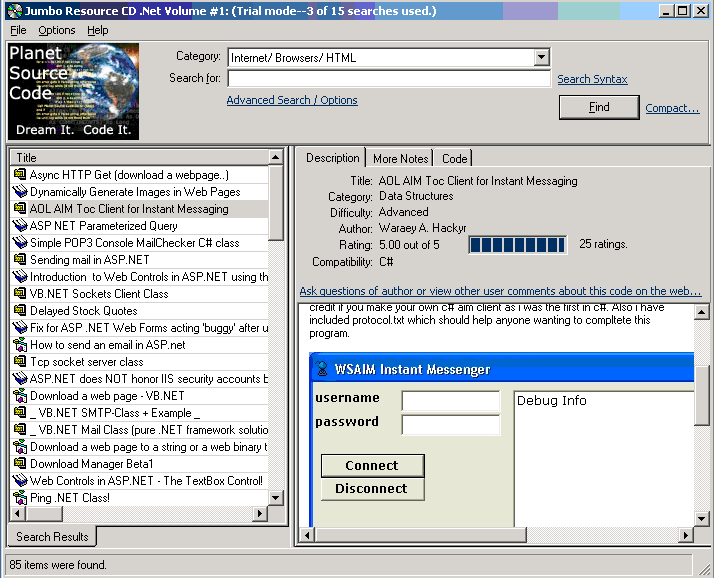This screenshot has height=578, width=714.
Task: Switch to the More Notes tab
Action: (x=401, y=159)
